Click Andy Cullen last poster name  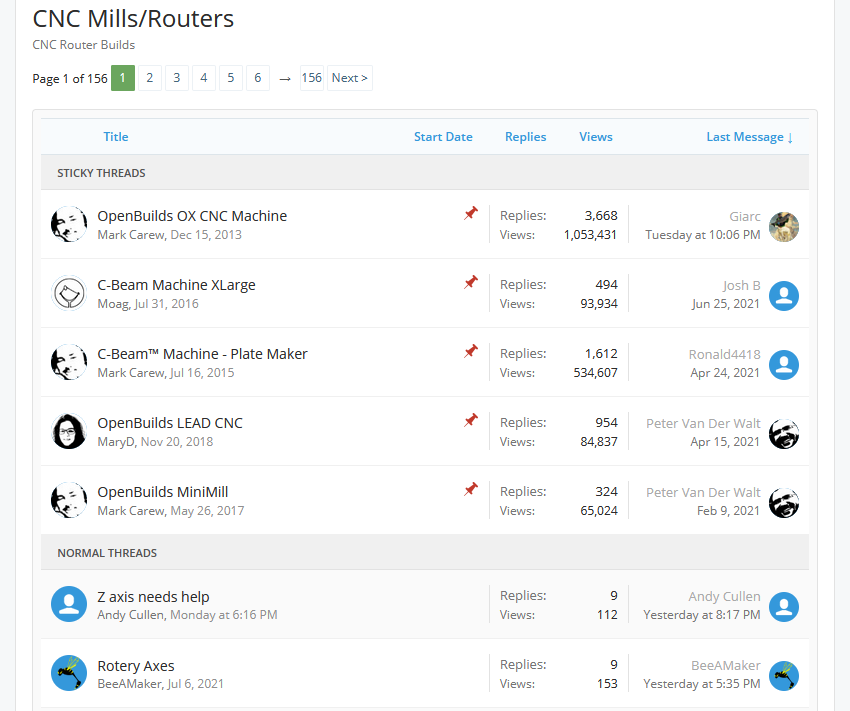point(724,597)
